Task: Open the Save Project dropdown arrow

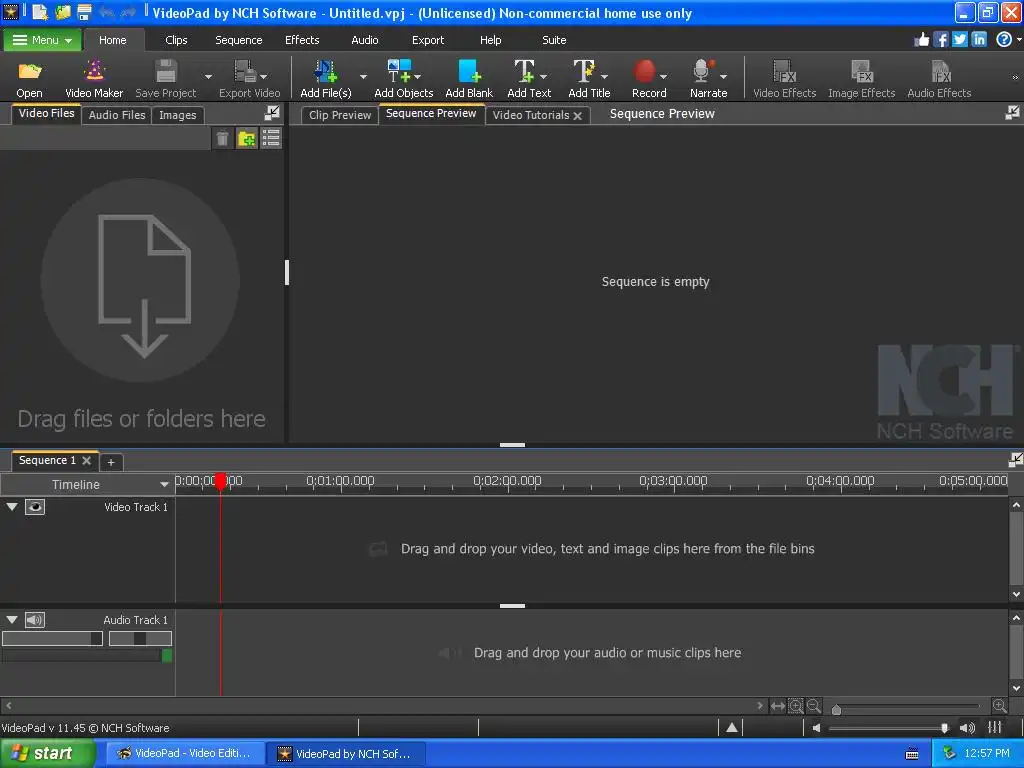Action: click(x=208, y=76)
